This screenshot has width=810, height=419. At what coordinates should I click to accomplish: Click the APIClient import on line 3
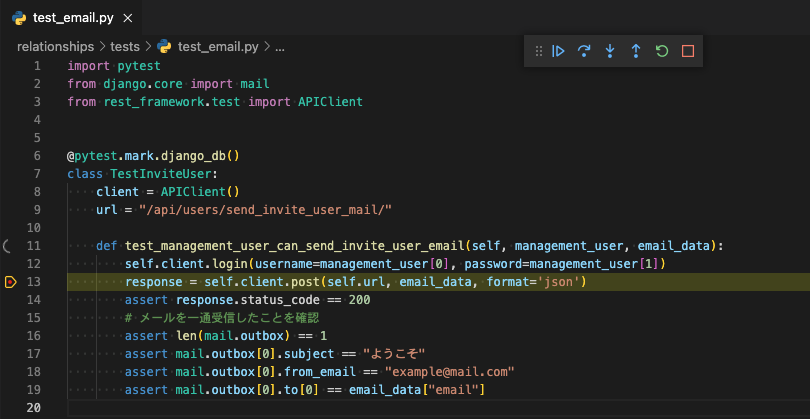click(x=331, y=102)
